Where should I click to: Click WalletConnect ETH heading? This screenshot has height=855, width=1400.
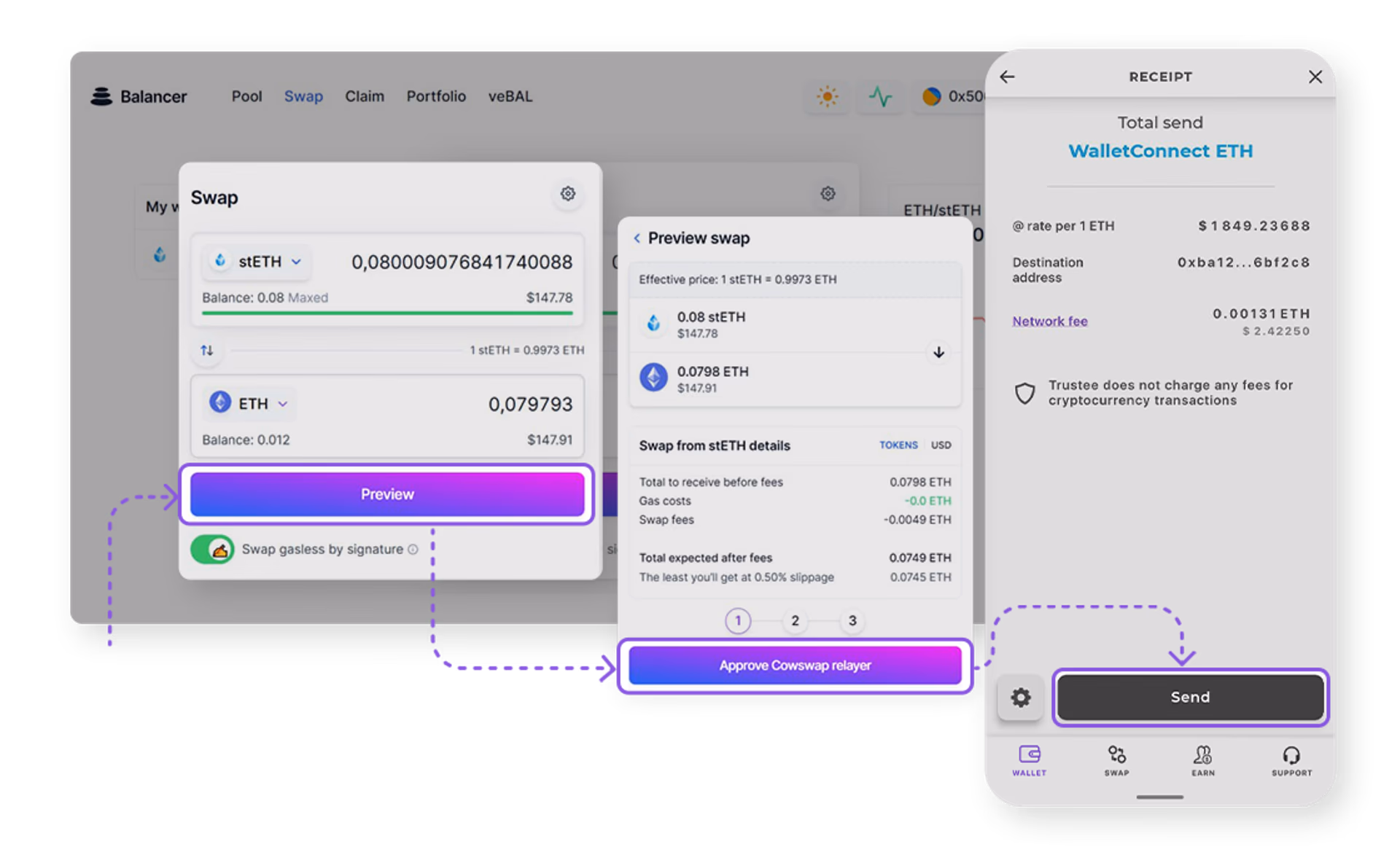point(1160,151)
